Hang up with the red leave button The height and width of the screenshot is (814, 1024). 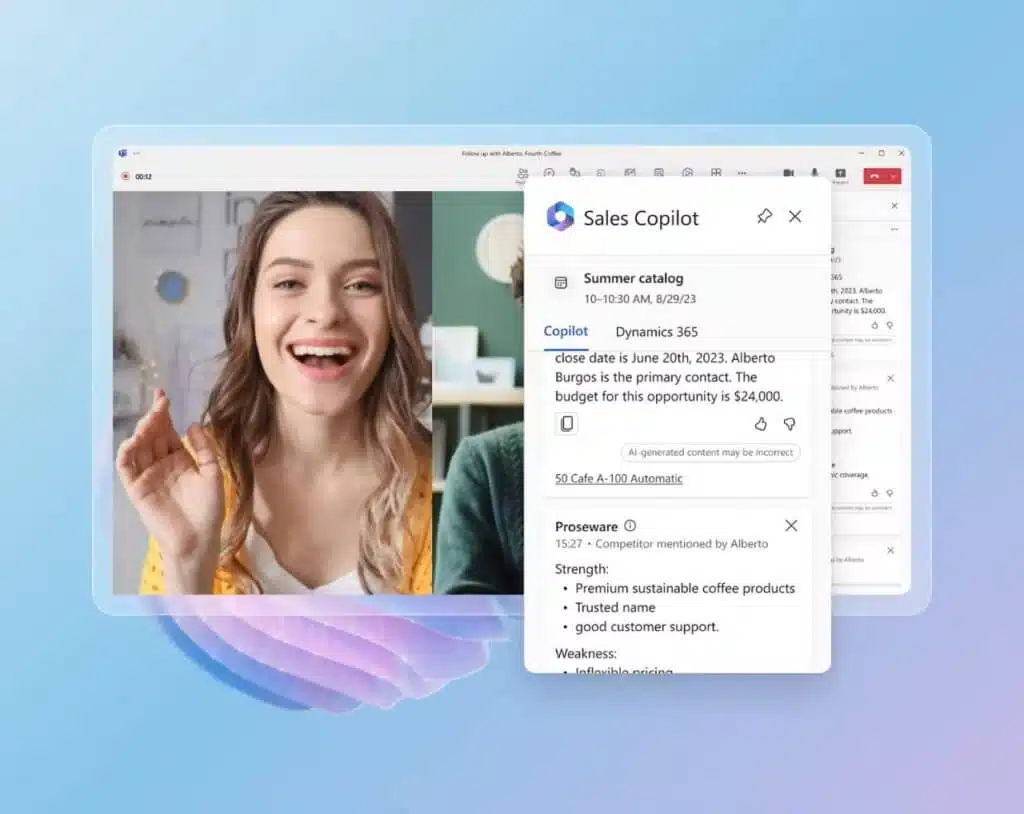[x=874, y=176]
